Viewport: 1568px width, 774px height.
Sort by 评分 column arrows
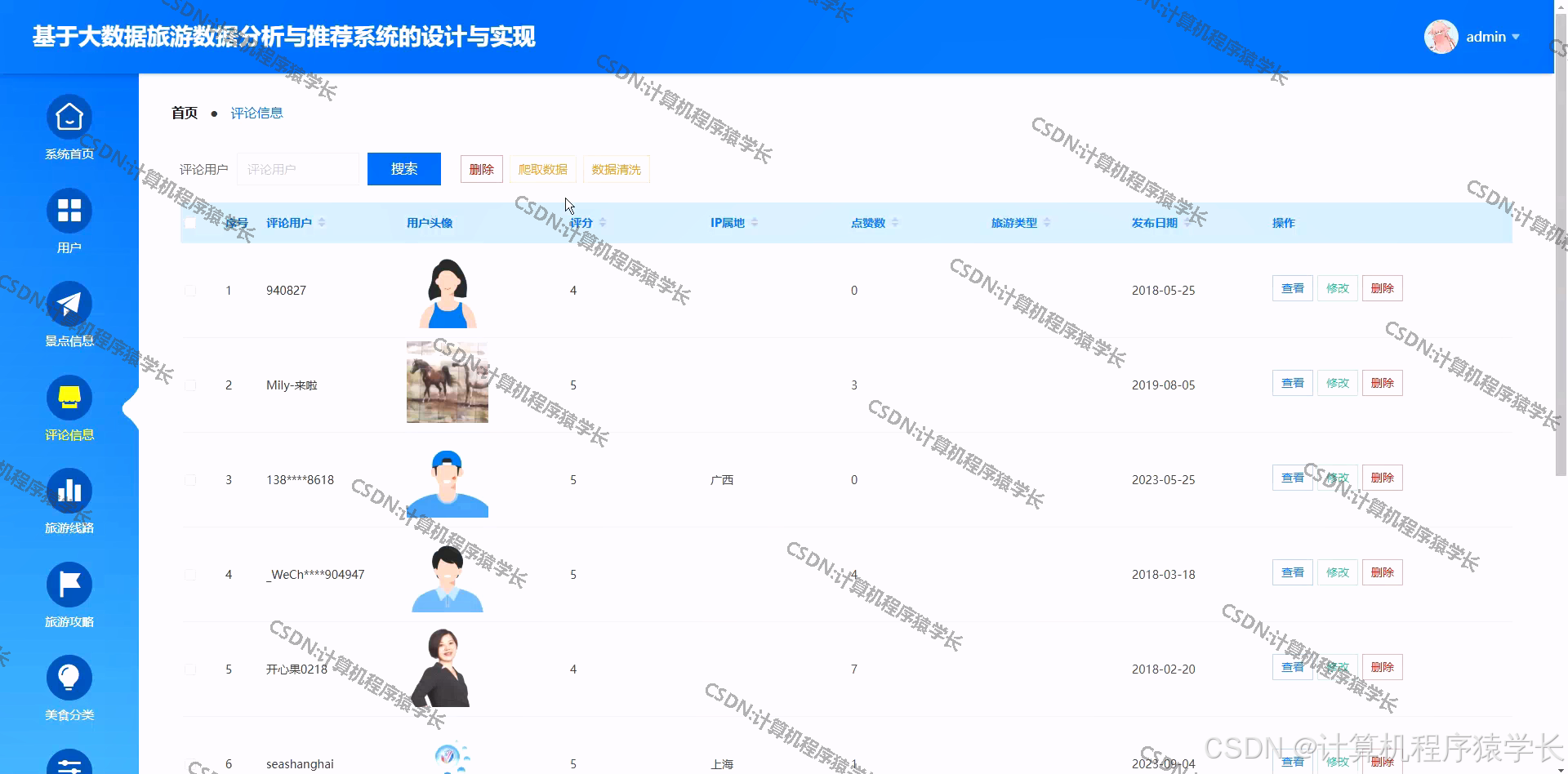(x=603, y=222)
